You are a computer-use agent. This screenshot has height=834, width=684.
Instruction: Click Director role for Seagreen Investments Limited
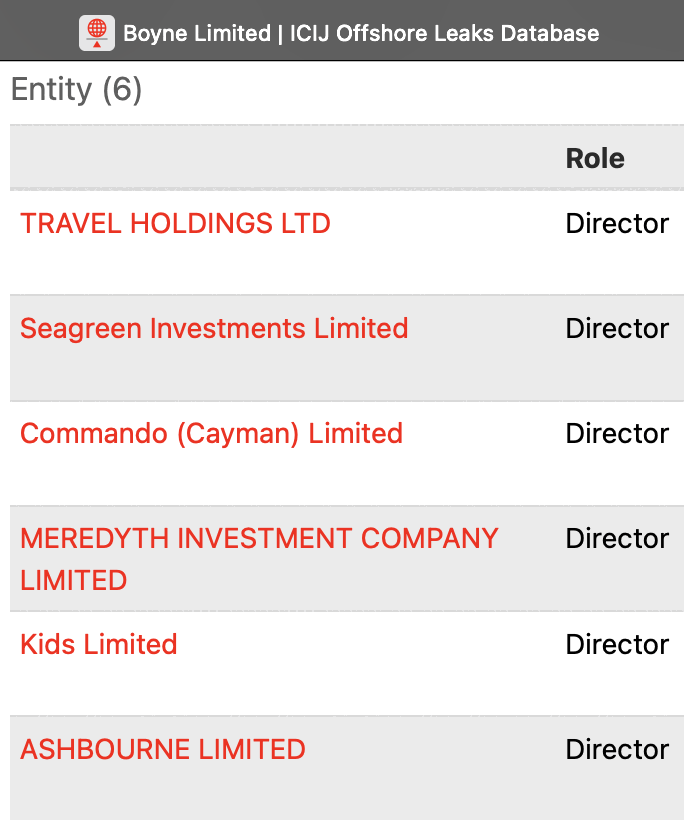pyautogui.click(x=617, y=328)
